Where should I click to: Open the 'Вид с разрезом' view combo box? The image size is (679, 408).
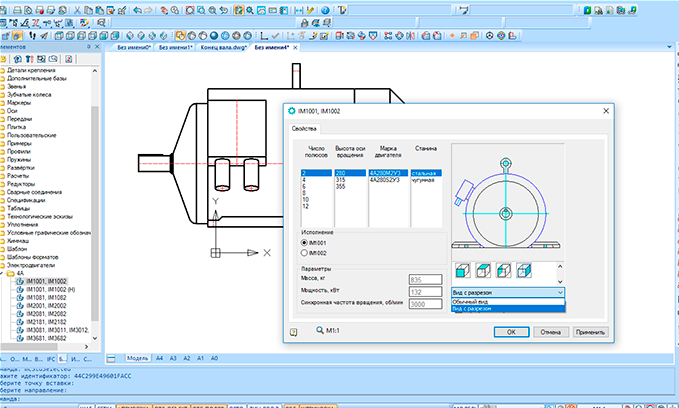tap(508, 292)
